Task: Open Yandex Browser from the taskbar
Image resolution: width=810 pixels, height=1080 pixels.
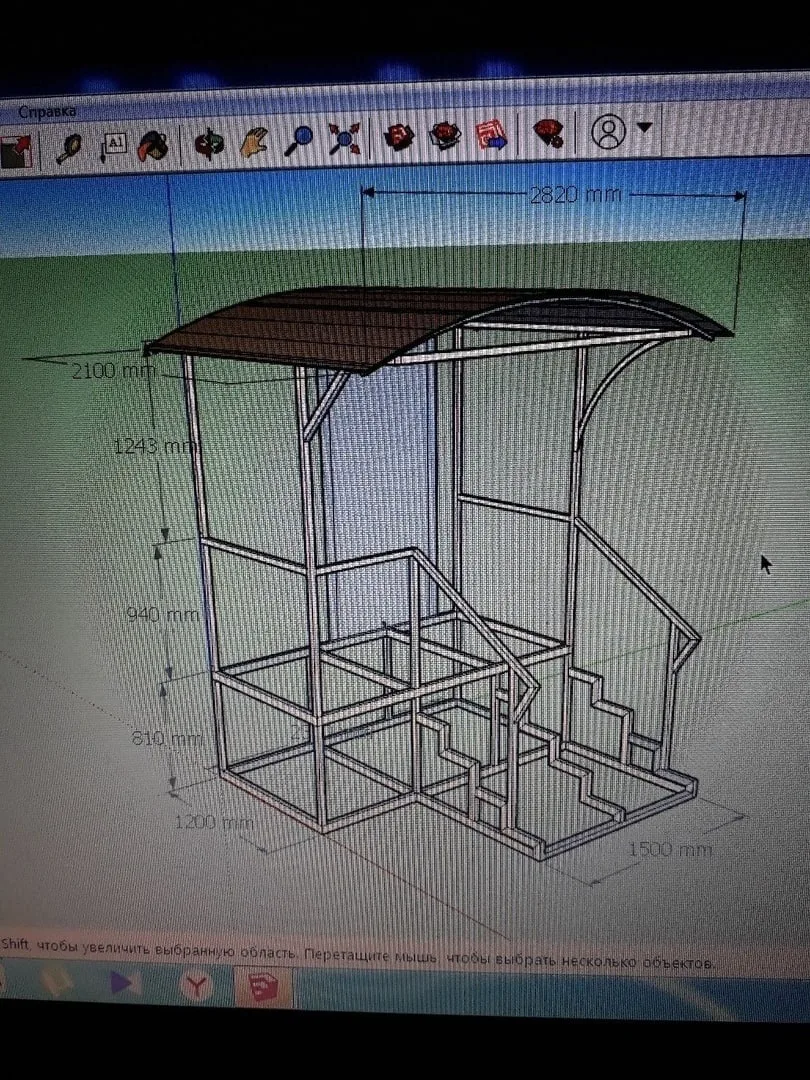Action: [x=196, y=985]
